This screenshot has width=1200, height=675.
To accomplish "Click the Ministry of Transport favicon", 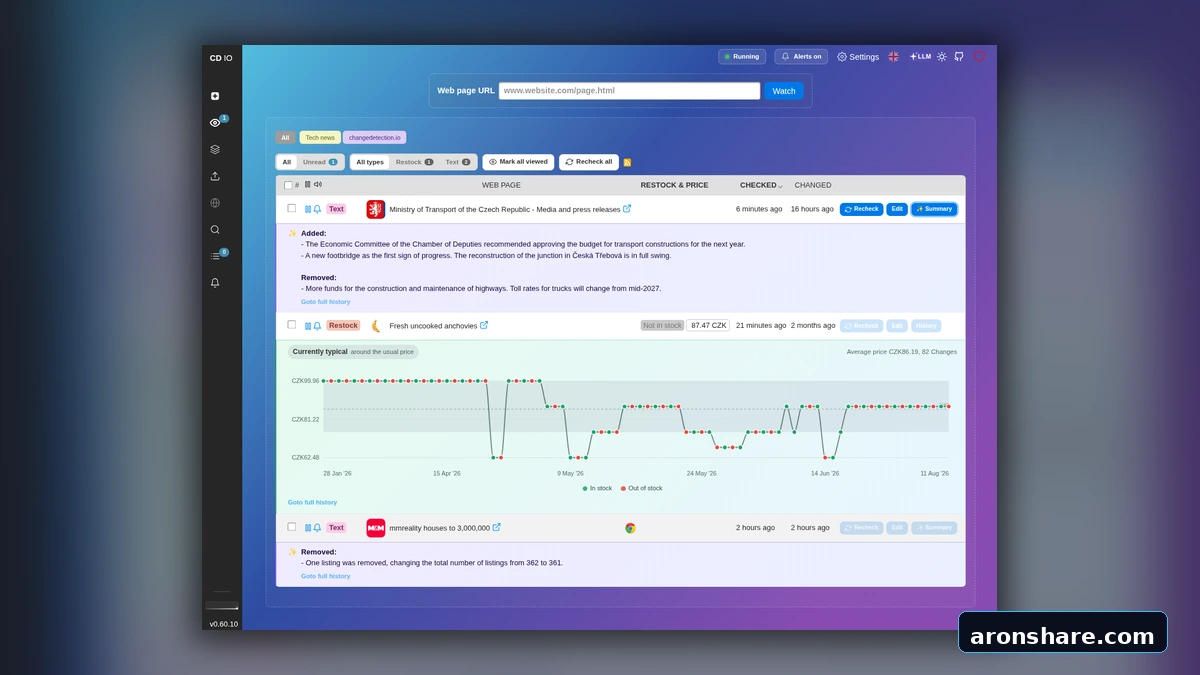I will [x=376, y=209].
